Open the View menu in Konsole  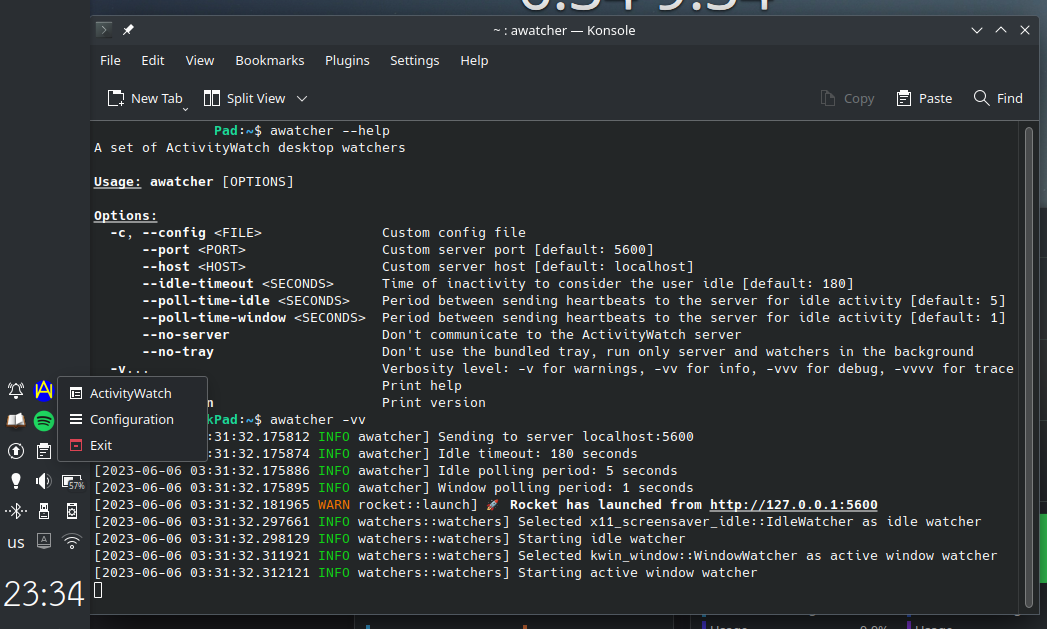[x=200, y=60]
